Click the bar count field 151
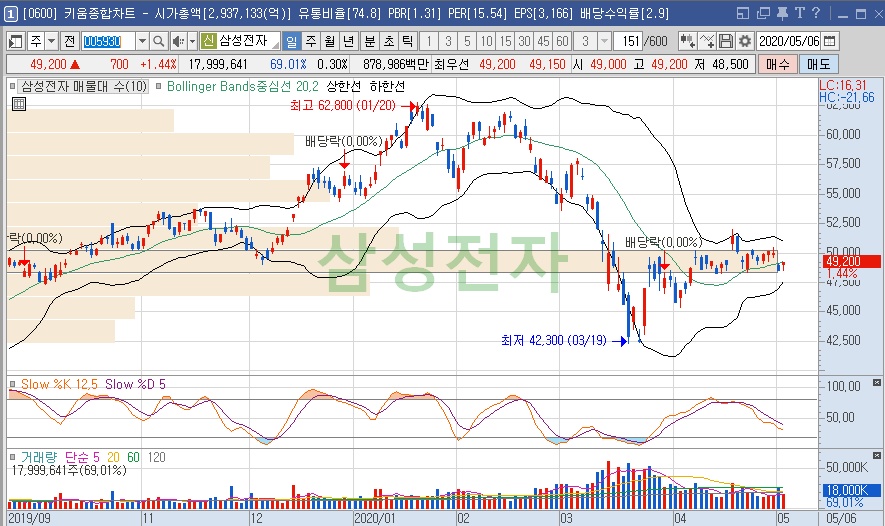This screenshot has height=526, width=885. pyautogui.click(x=630, y=41)
